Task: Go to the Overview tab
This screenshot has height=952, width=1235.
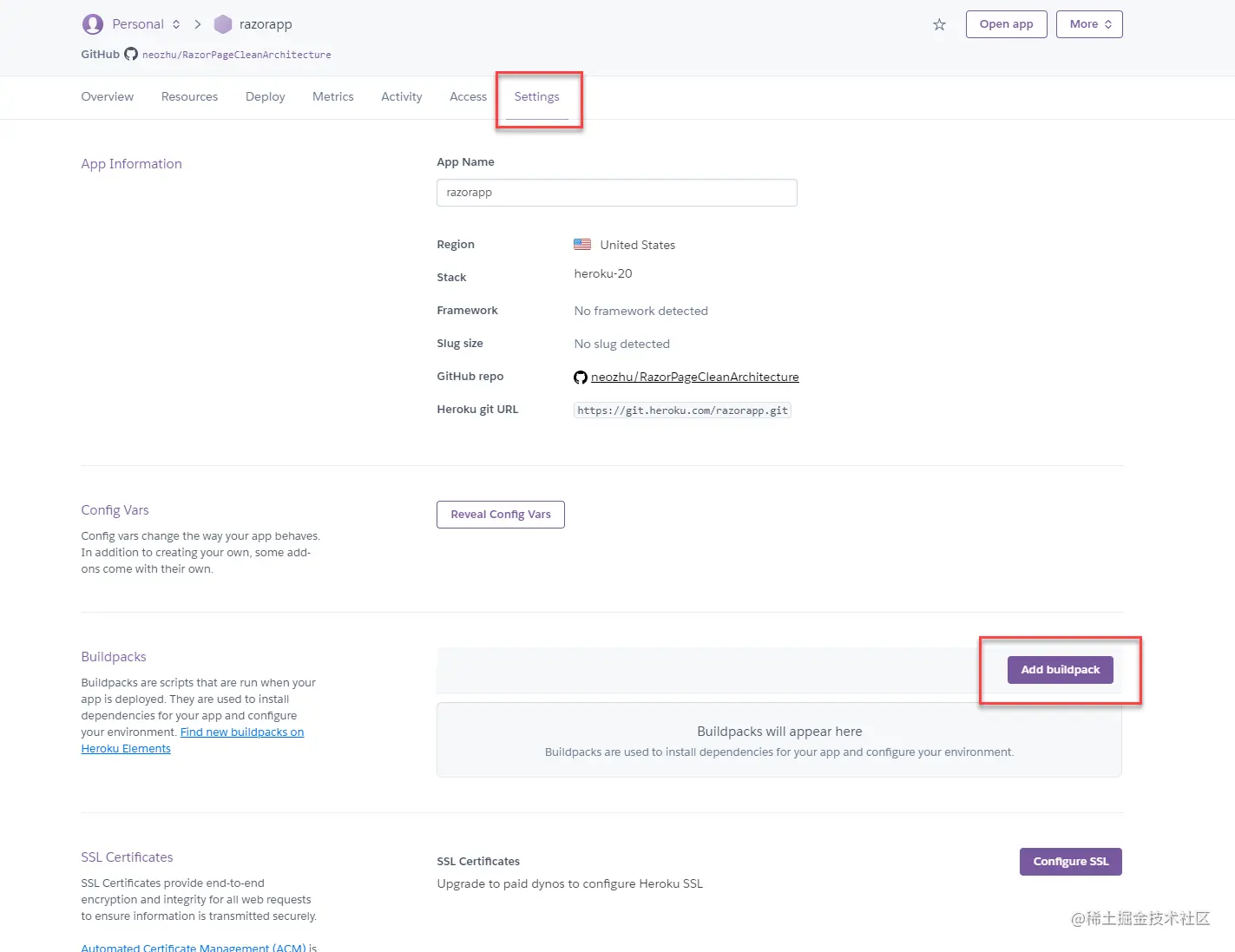Action: tap(108, 96)
